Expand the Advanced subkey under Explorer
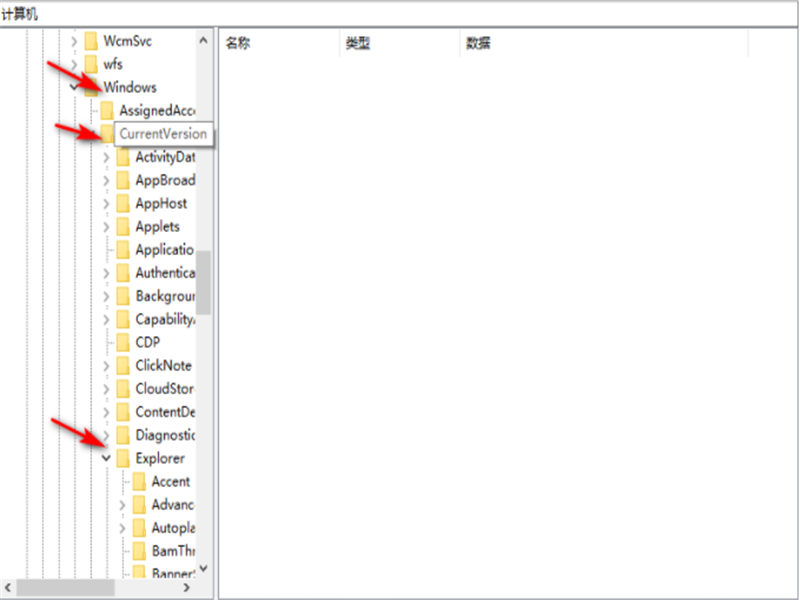 [x=123, y=504]
